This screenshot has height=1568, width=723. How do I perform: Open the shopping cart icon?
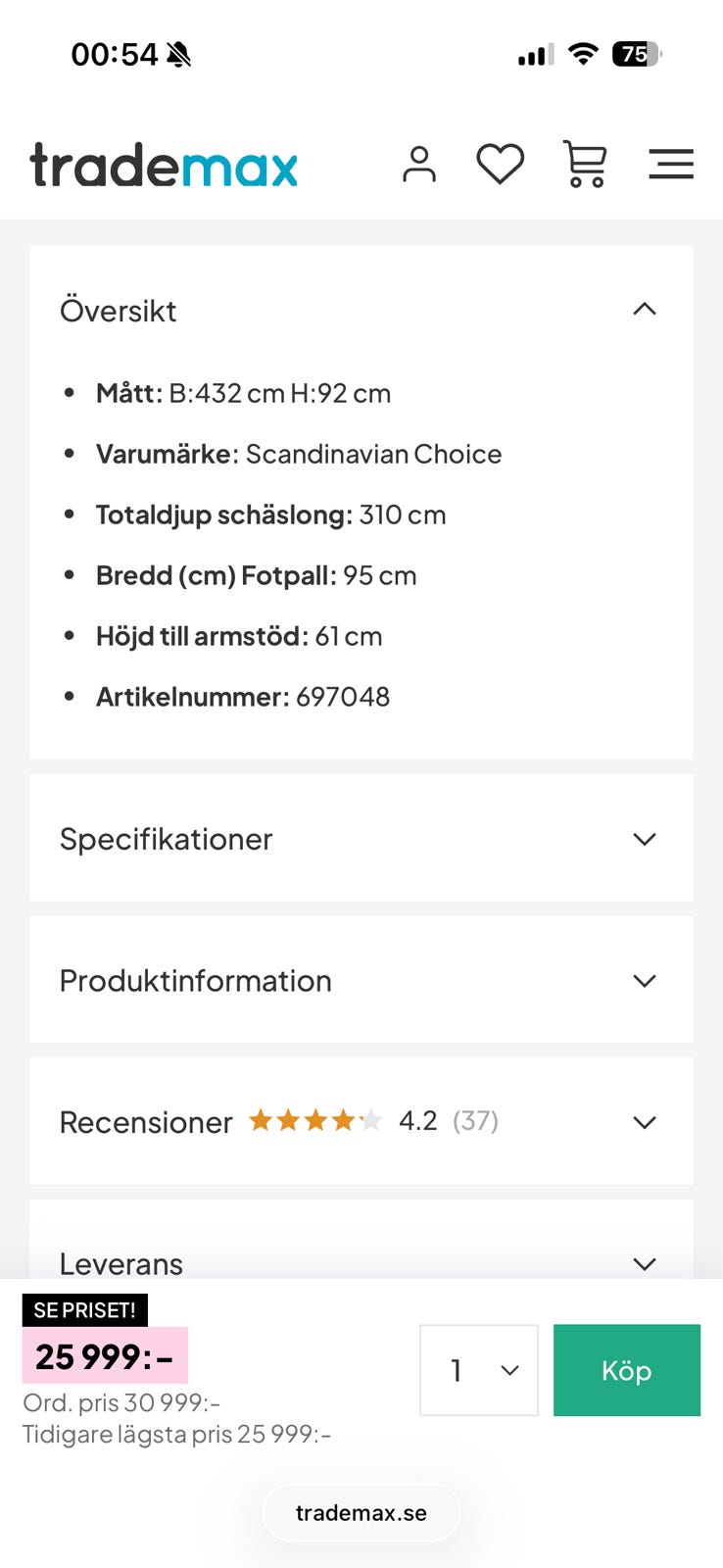click(585, 164)
